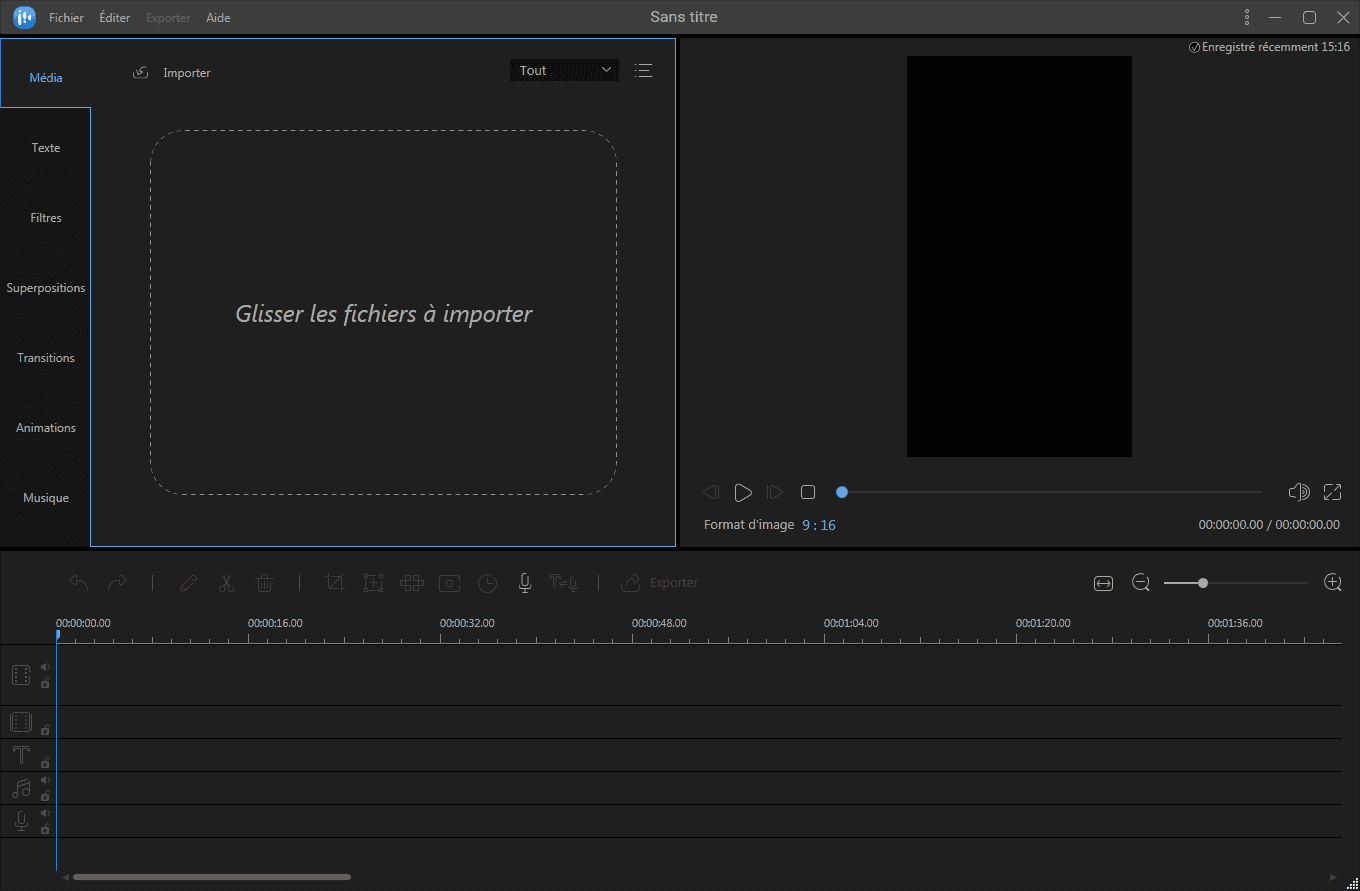The height and width of the screenshot is (891, 1360).
Task: Click the blue playhead marker on ruler
Action: 57,635
